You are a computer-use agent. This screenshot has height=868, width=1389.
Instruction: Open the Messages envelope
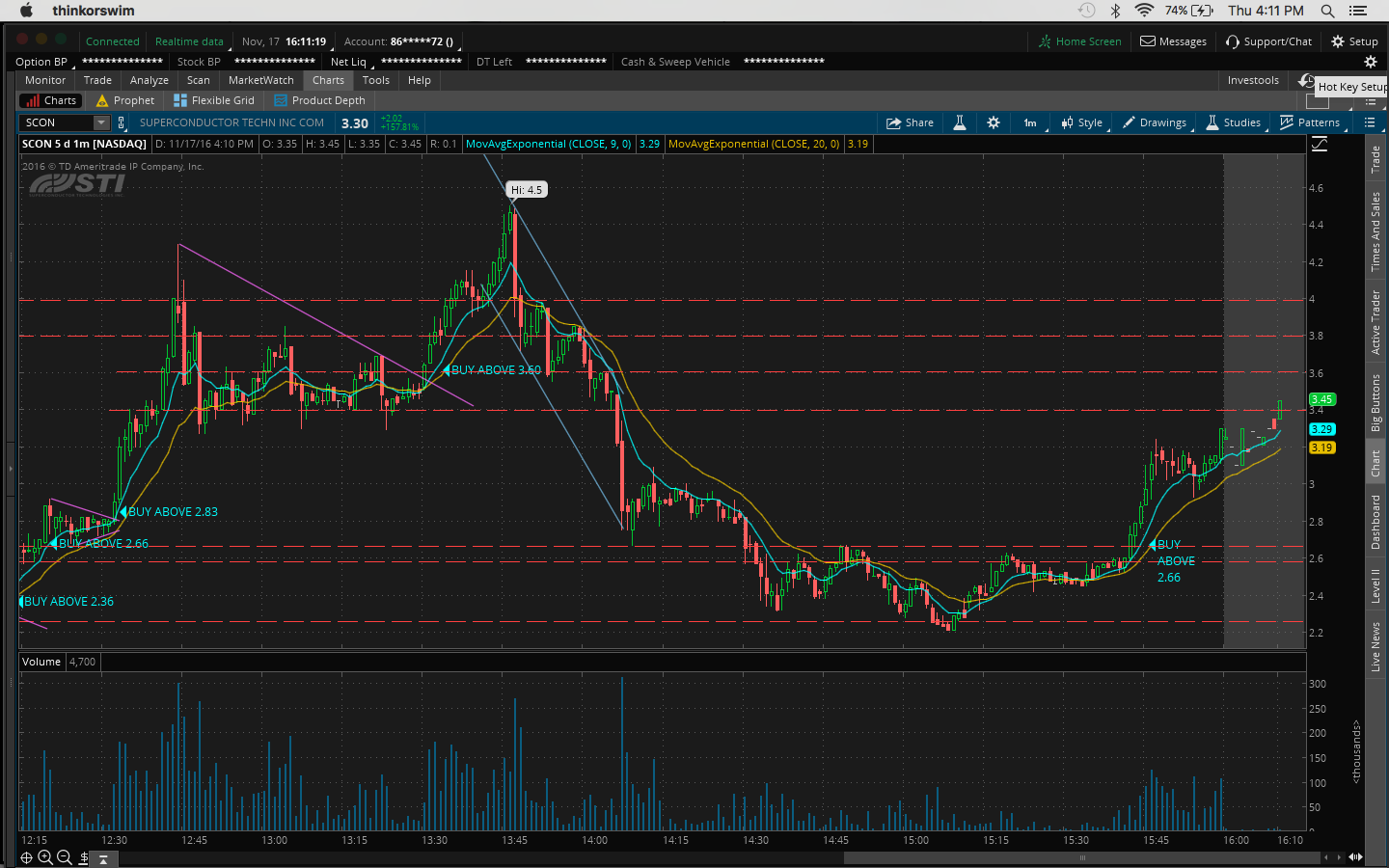pos(1173,41)
